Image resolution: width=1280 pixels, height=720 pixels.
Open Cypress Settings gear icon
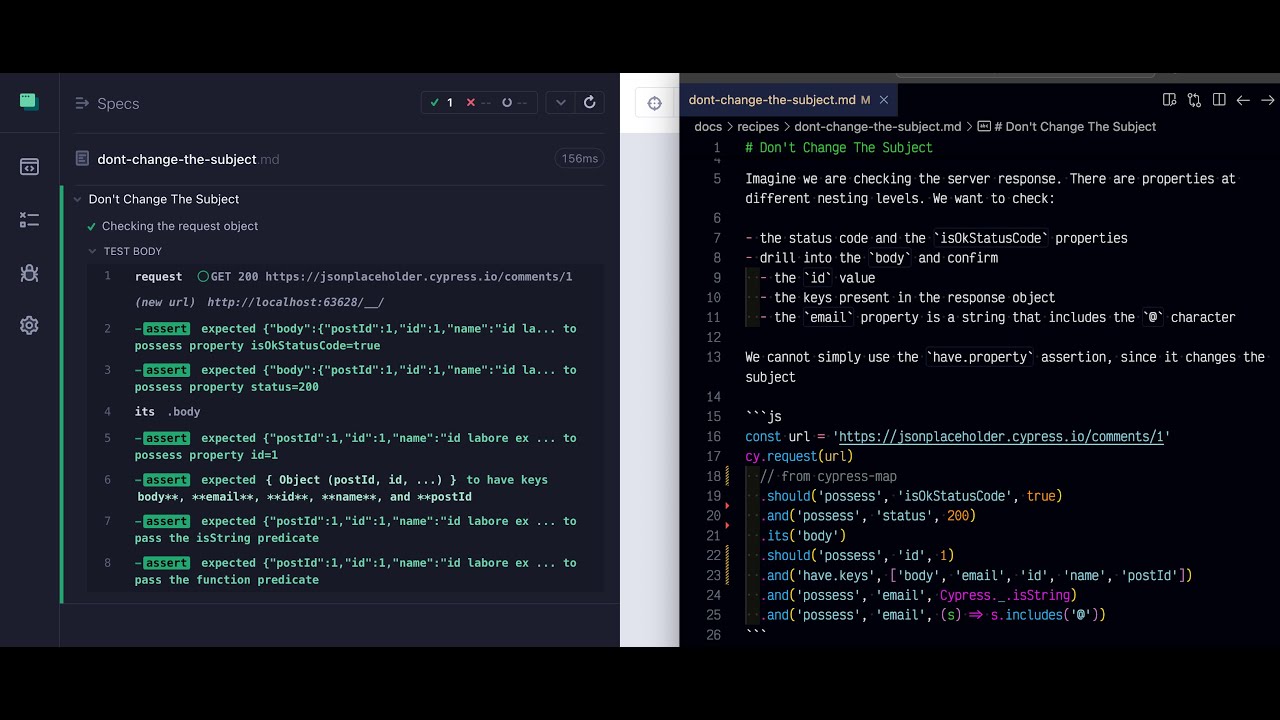(x=29, y=325)
